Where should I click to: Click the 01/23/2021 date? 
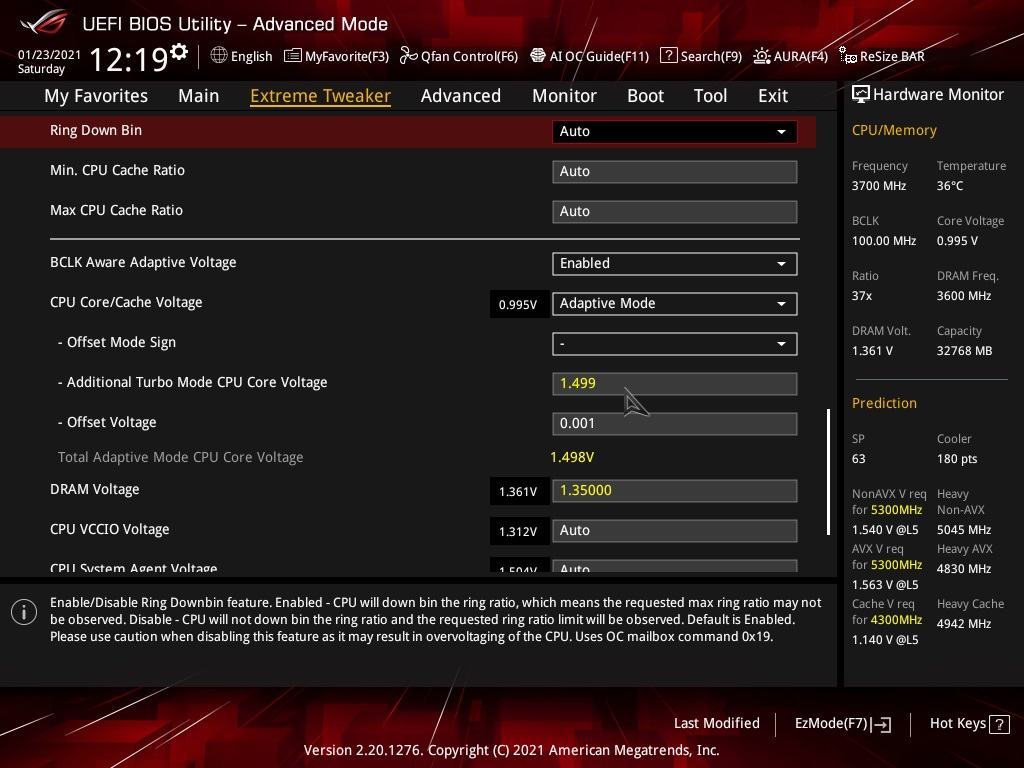click(x=49, y=55)
